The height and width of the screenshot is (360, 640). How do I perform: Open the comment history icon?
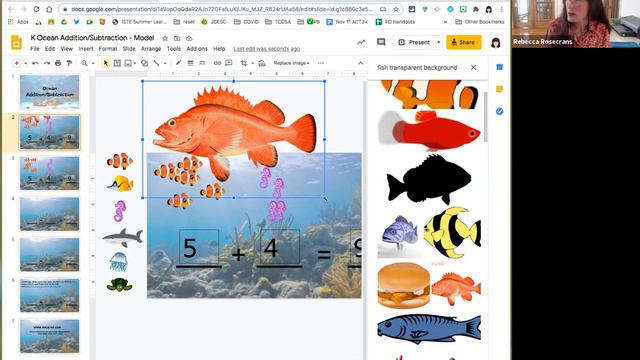click(381, 42)
